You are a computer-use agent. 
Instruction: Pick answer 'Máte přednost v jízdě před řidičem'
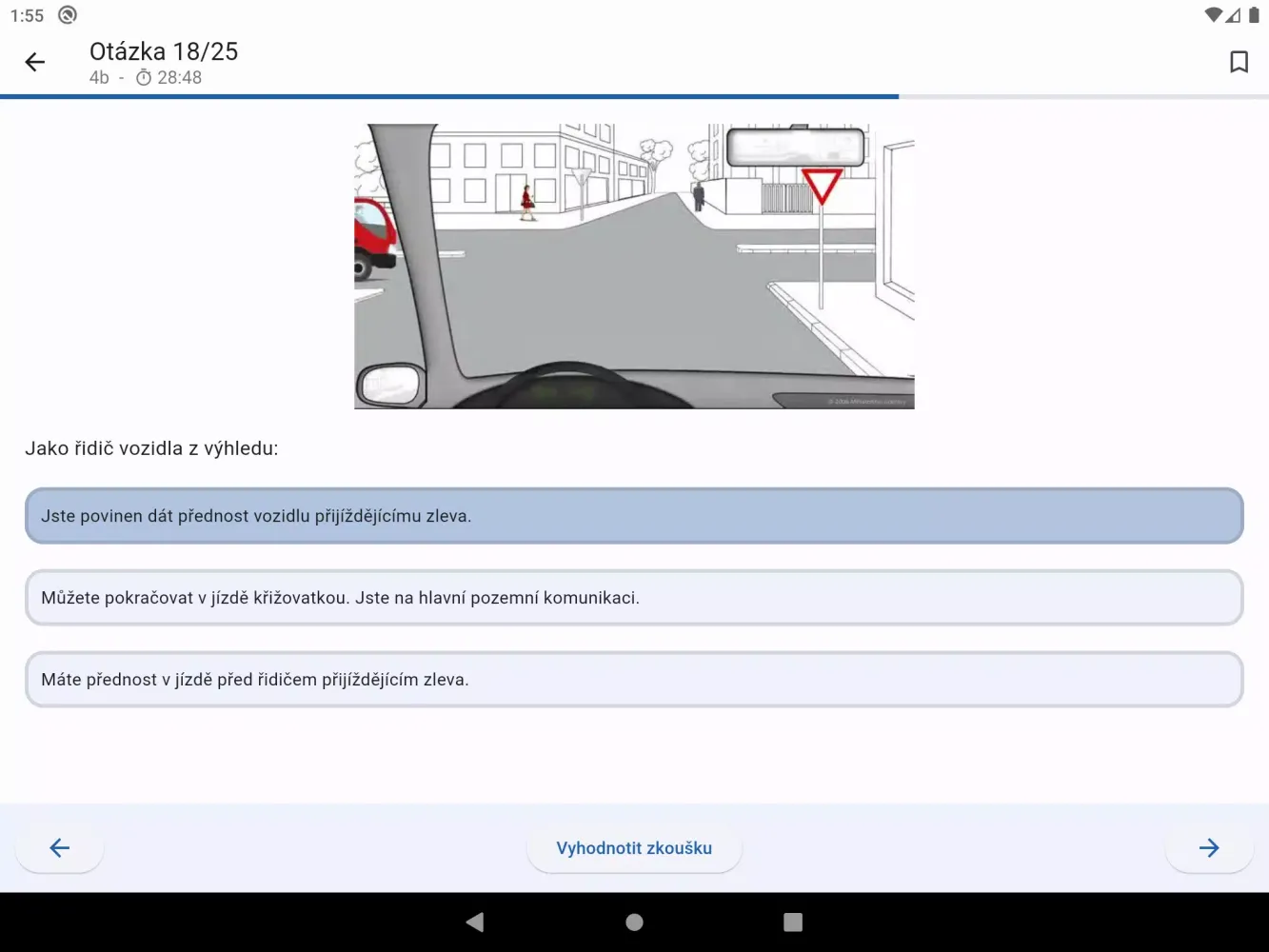coord(634,680)
